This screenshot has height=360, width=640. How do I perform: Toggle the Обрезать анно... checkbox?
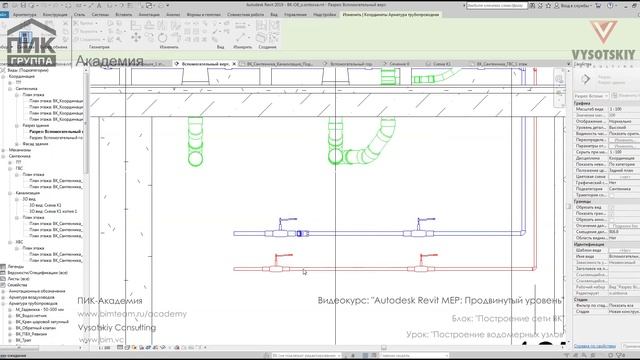(611, 220)
